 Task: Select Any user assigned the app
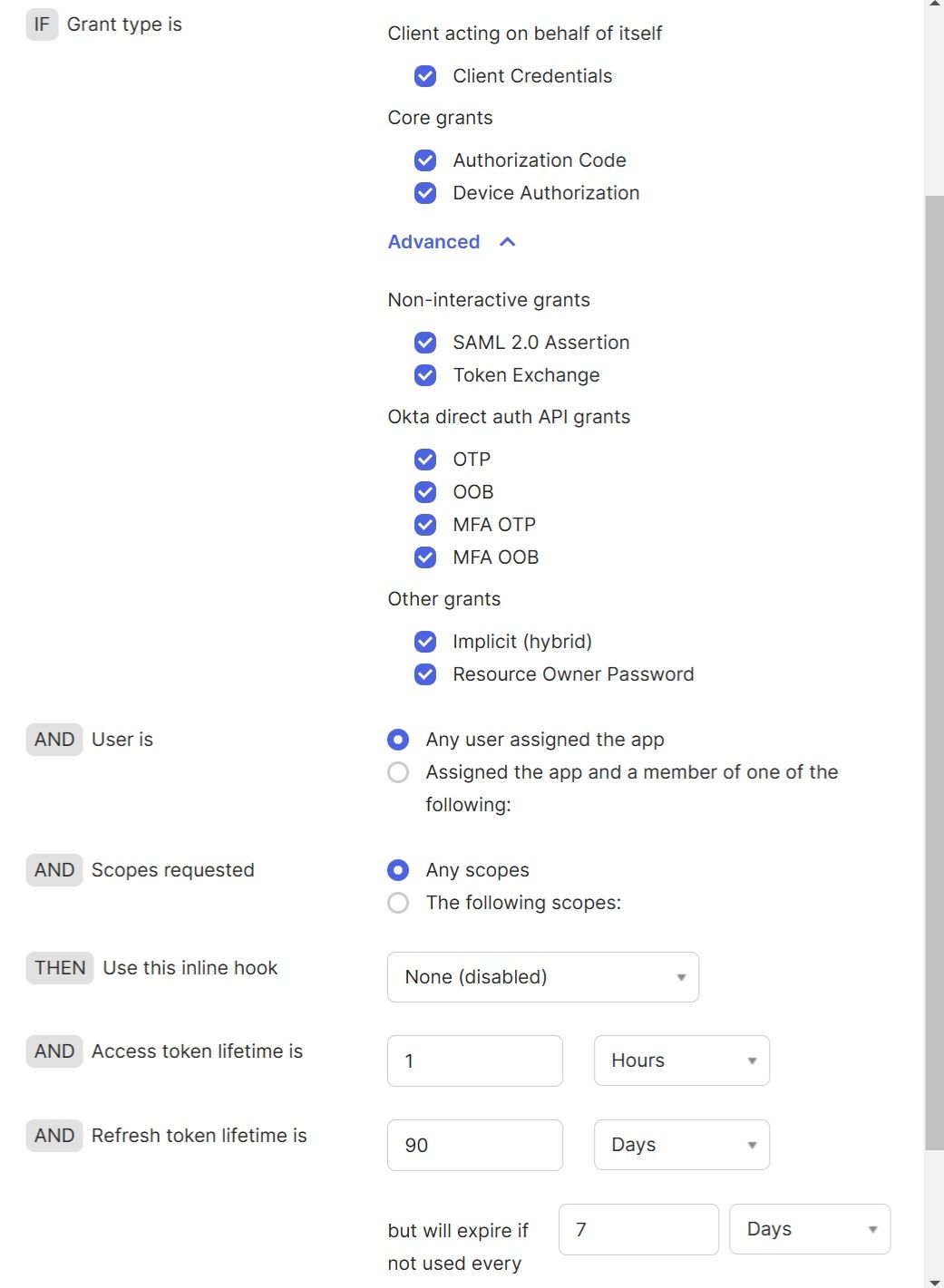pos(398,740)
